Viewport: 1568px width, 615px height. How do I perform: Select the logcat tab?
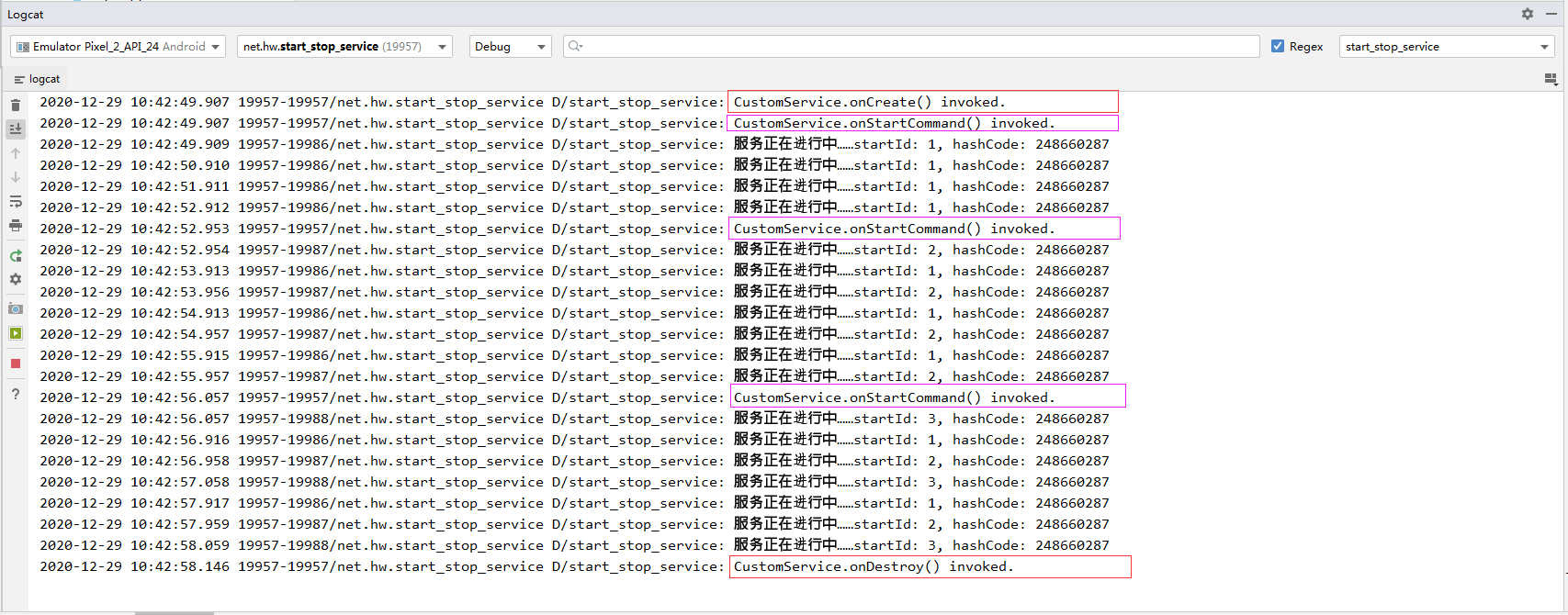coord(37,79)
